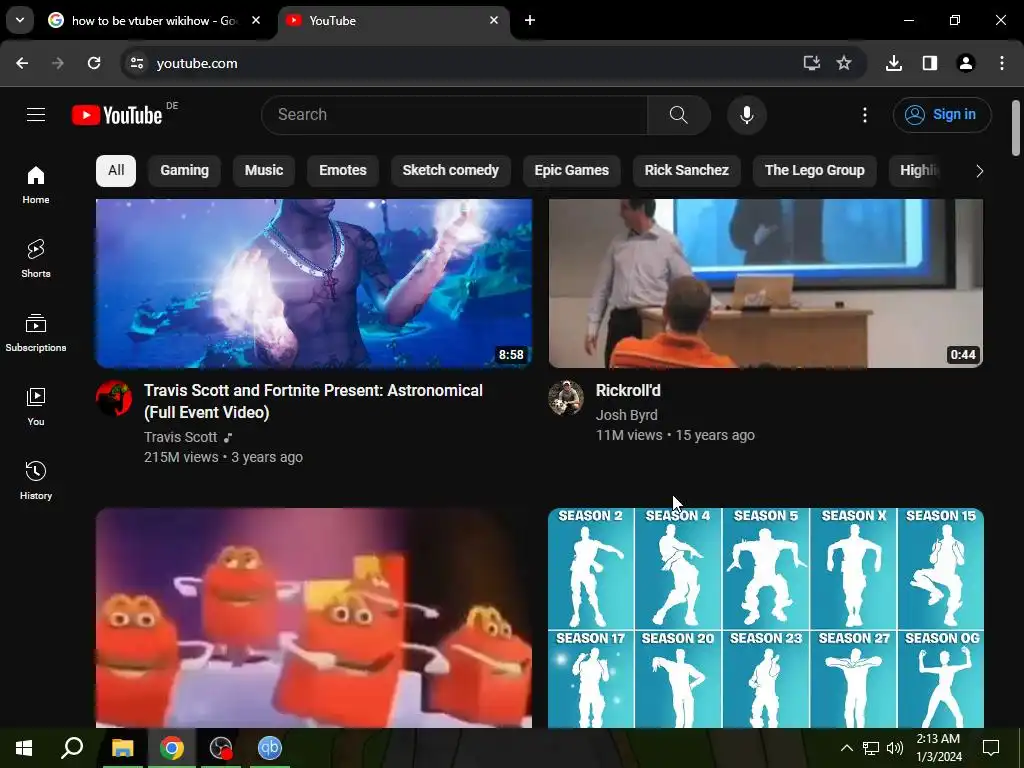Open the Fortnite season emotes thumbnail
This screenshot has height=768, width=1024.
pyautogui.click(x=765, y=618)
